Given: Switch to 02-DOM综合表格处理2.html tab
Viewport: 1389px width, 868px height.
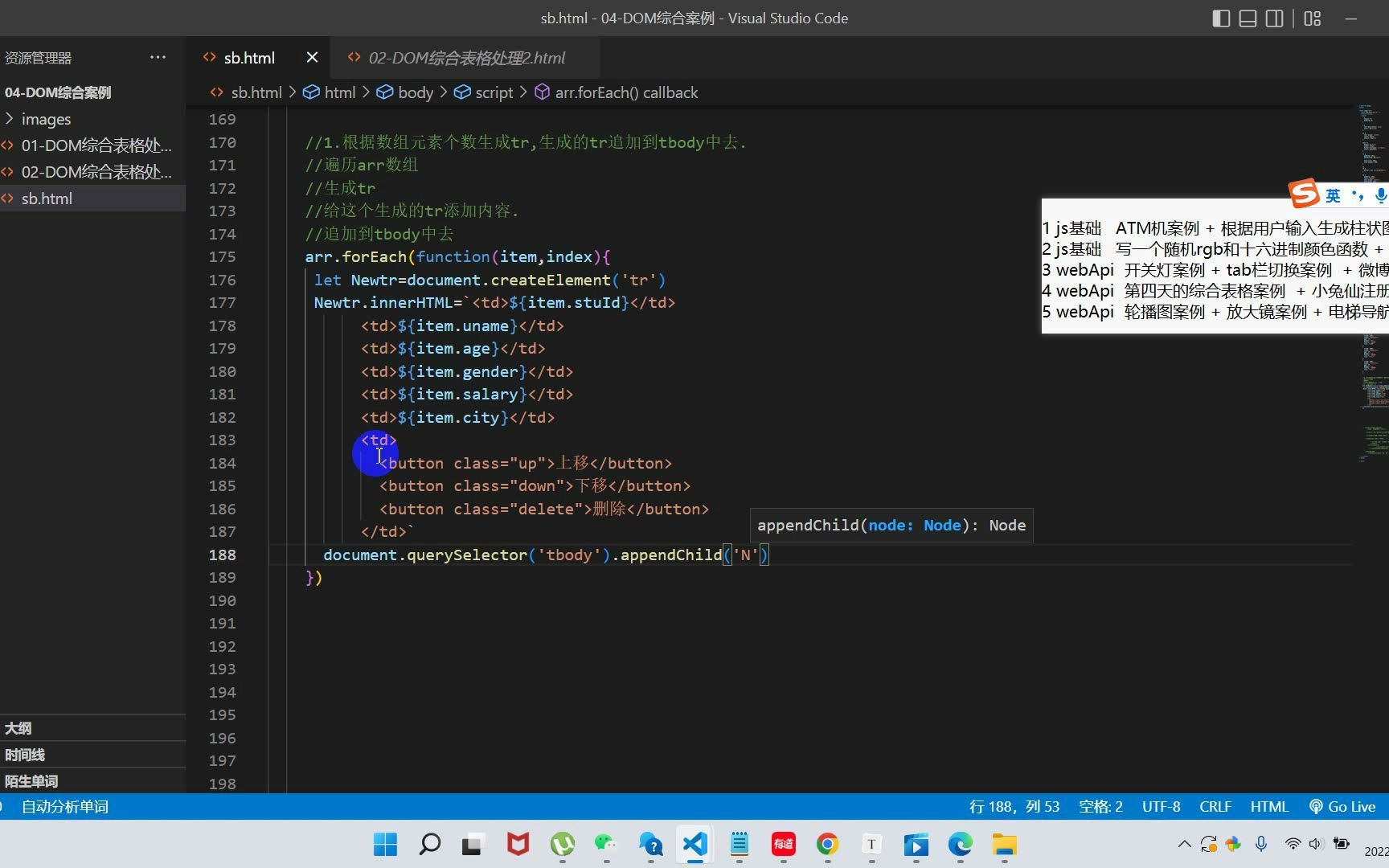Looking at the screenshot, I should point(466,58).
